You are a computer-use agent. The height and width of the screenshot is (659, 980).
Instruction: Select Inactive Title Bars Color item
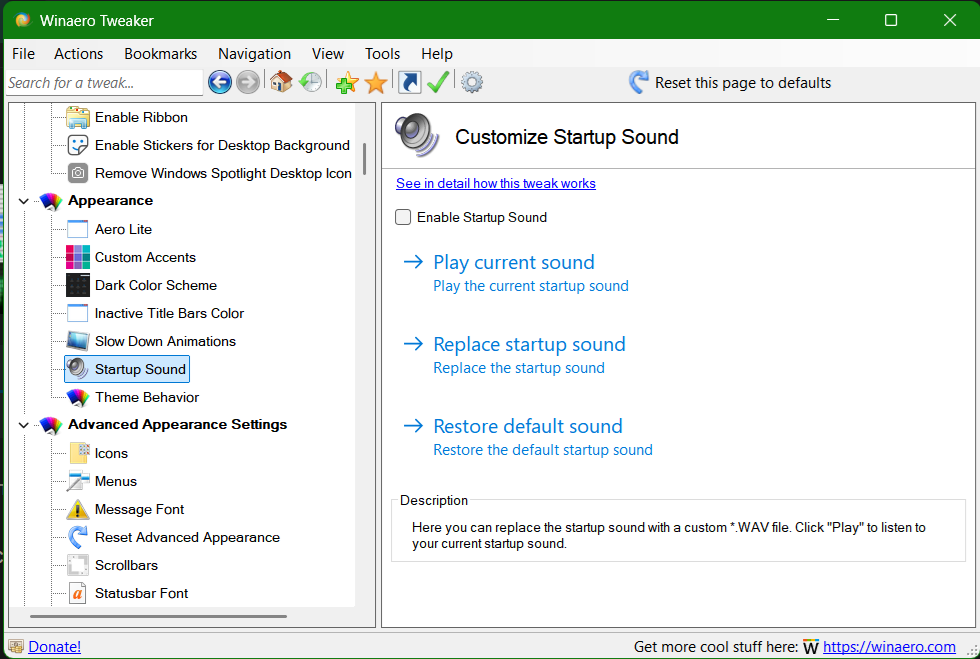point(169,313)
